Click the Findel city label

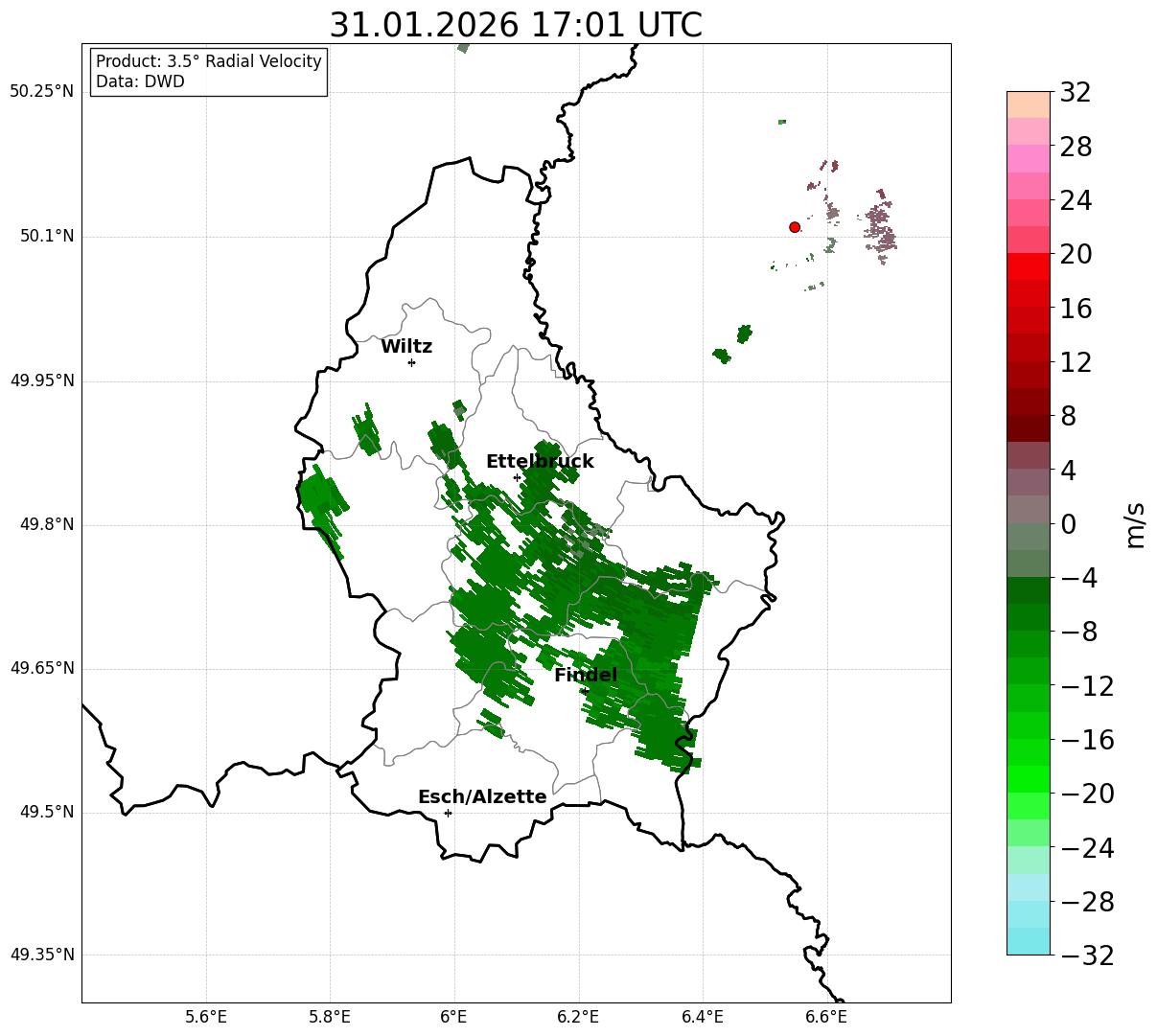586,676
